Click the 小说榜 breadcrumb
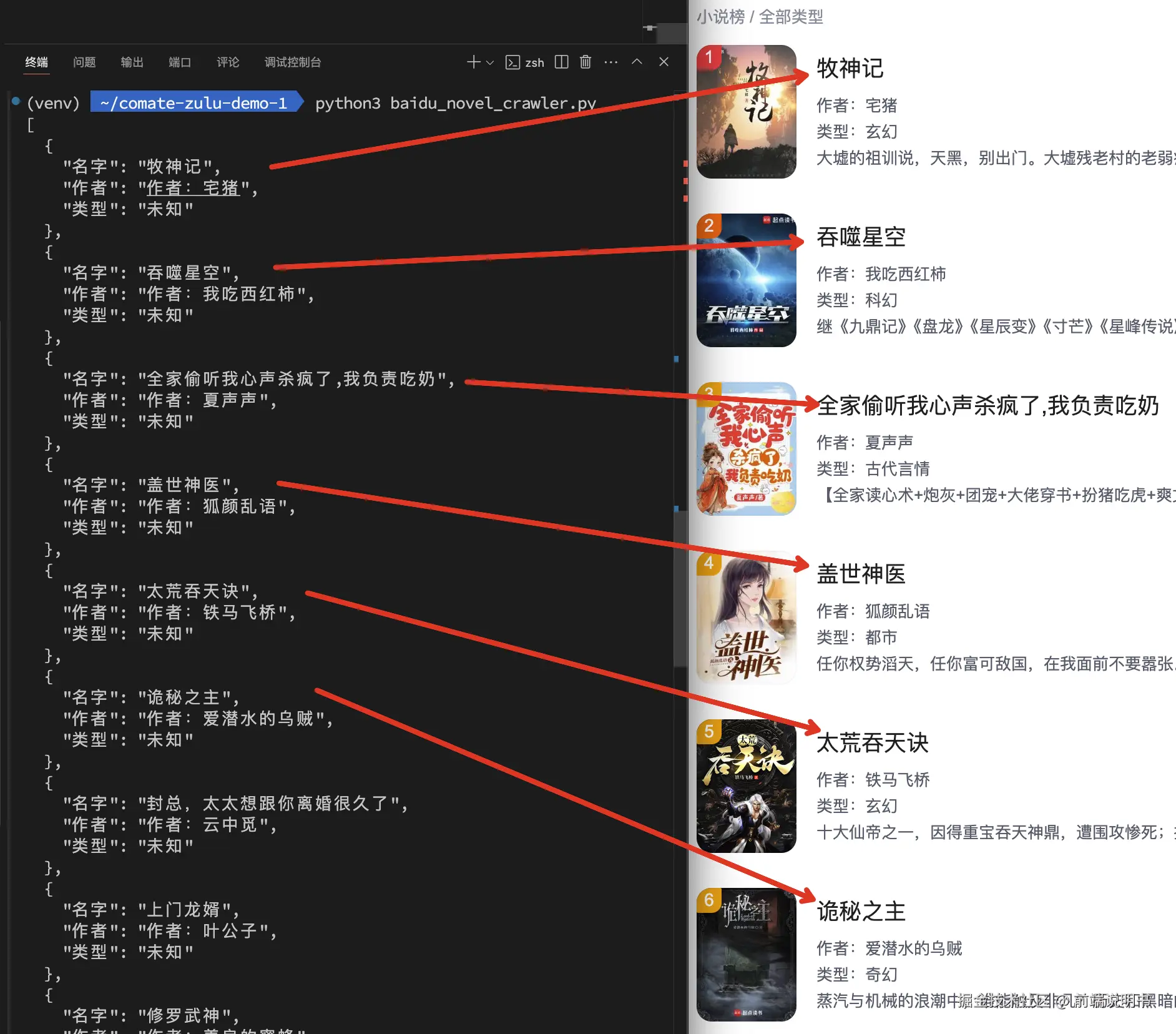 (x=721, y=17)
